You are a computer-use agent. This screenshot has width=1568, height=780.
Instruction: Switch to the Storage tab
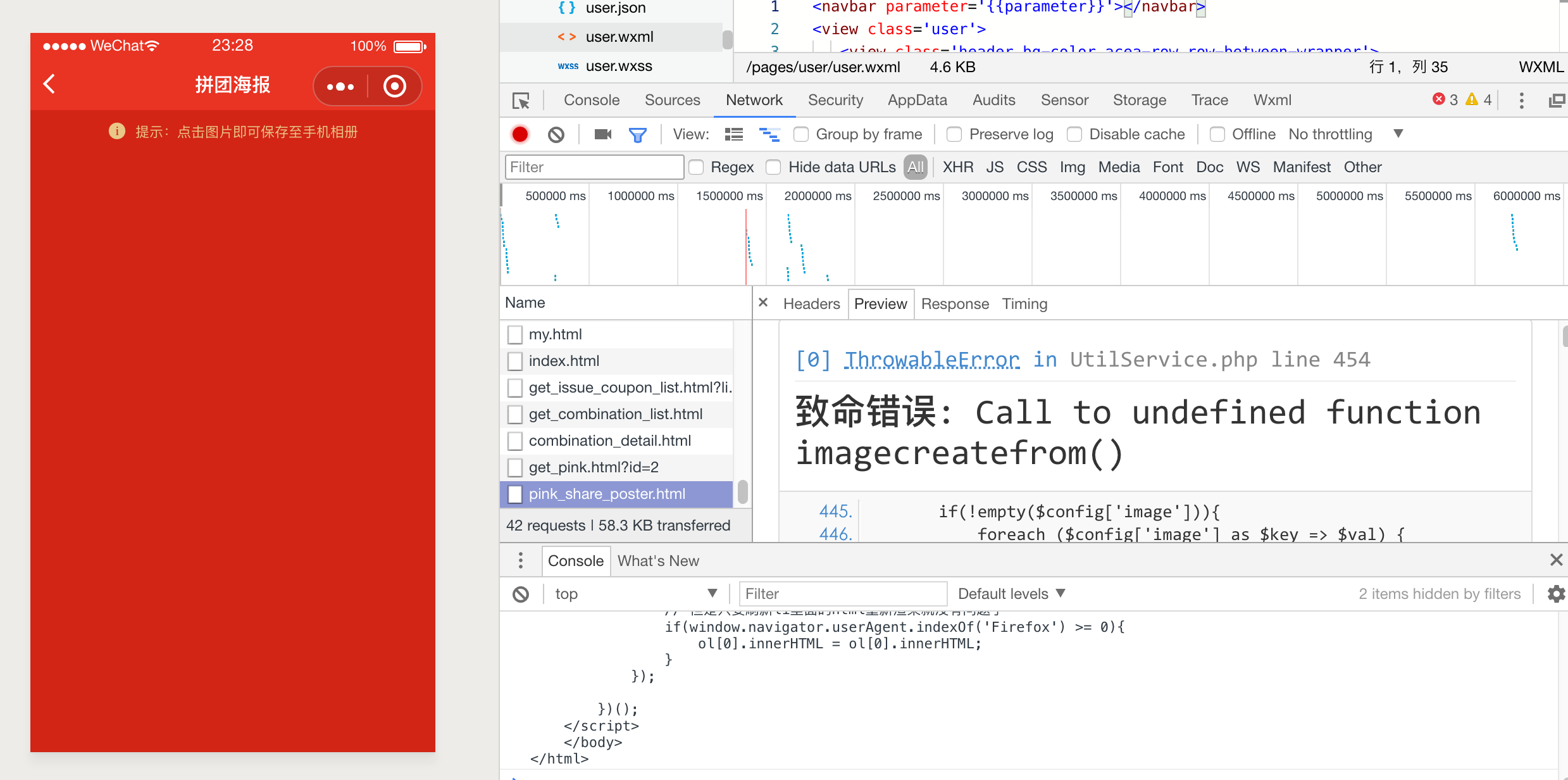[1139, 100]
